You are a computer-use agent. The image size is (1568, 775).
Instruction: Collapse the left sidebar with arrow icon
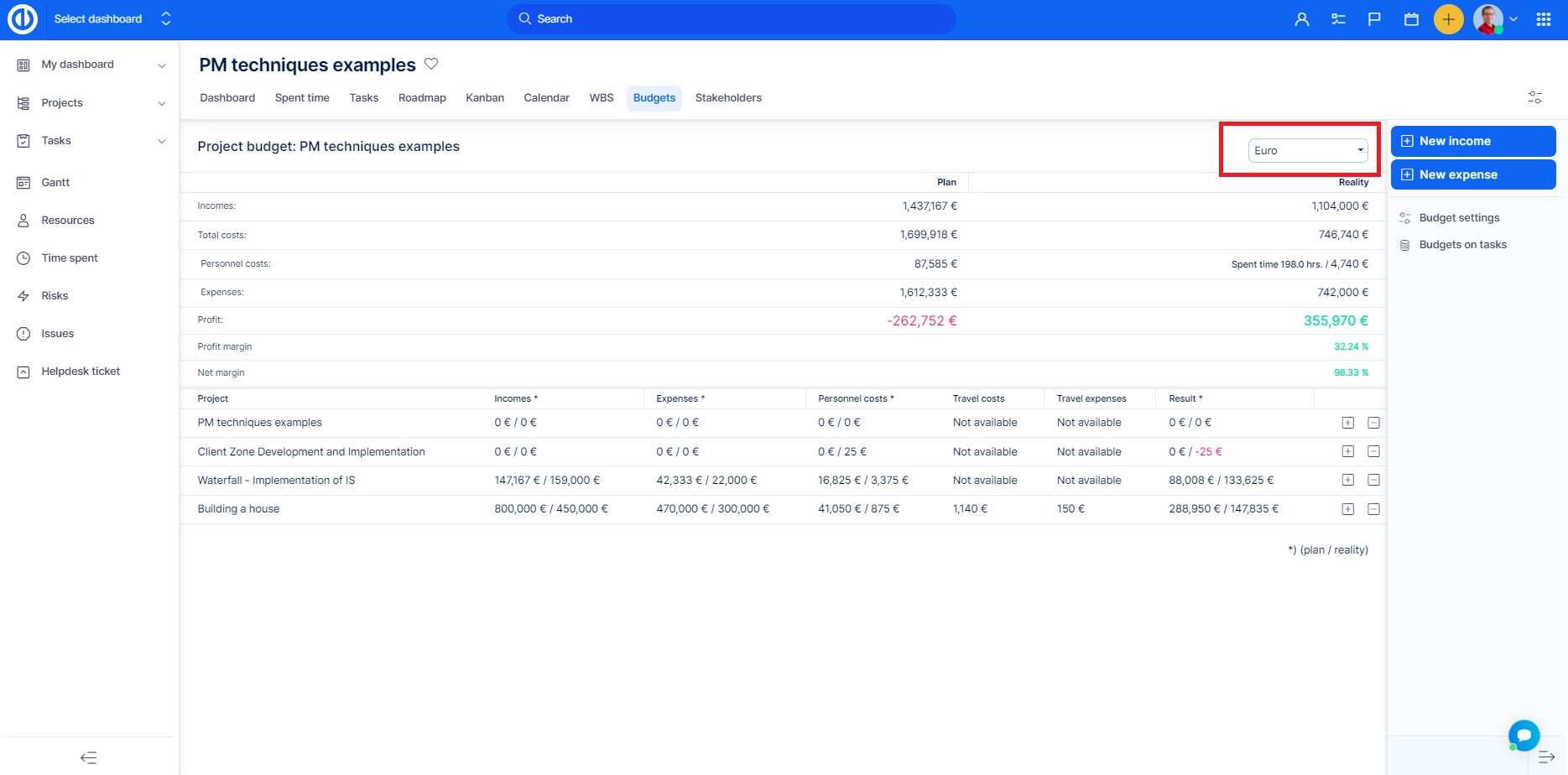coord(89,757)
